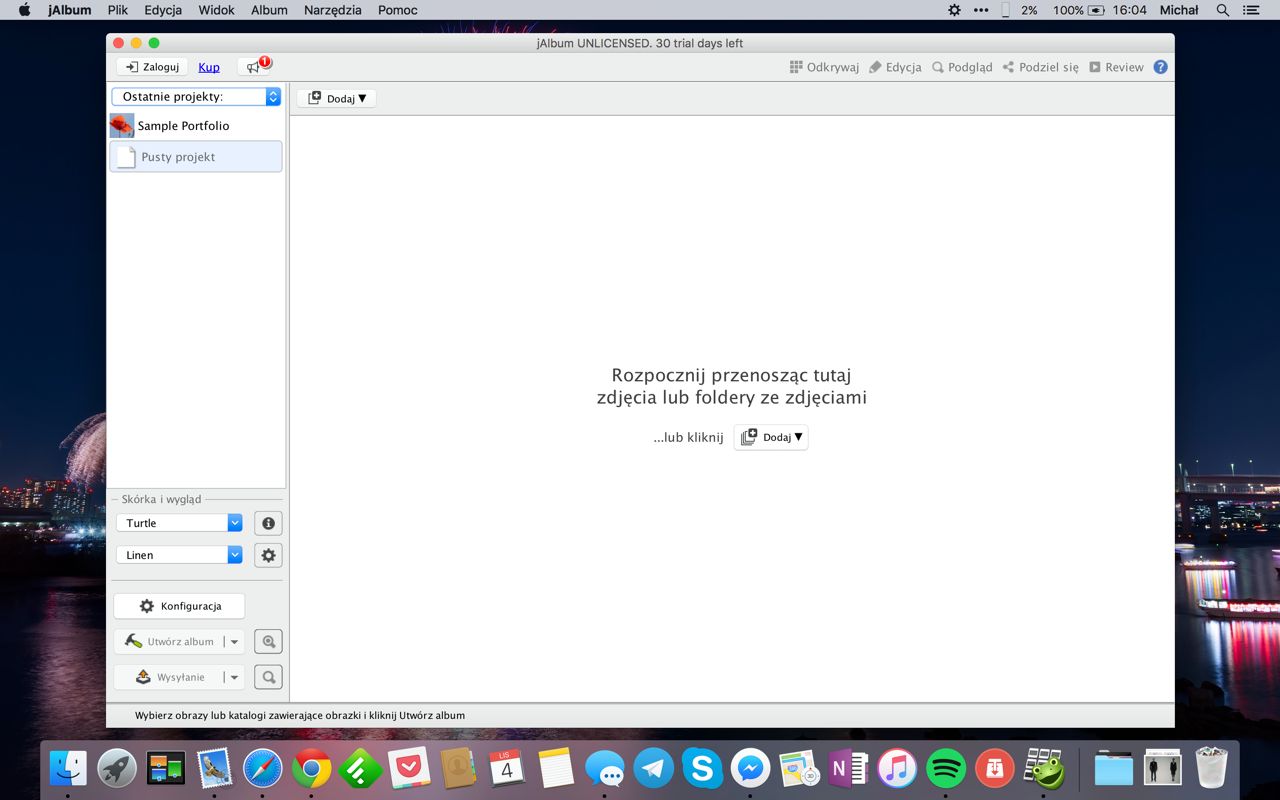Image resolution: width=1280 pixels, height=800 pixels.
Task: Open the Album menu
Action: (x=269, y=10)
